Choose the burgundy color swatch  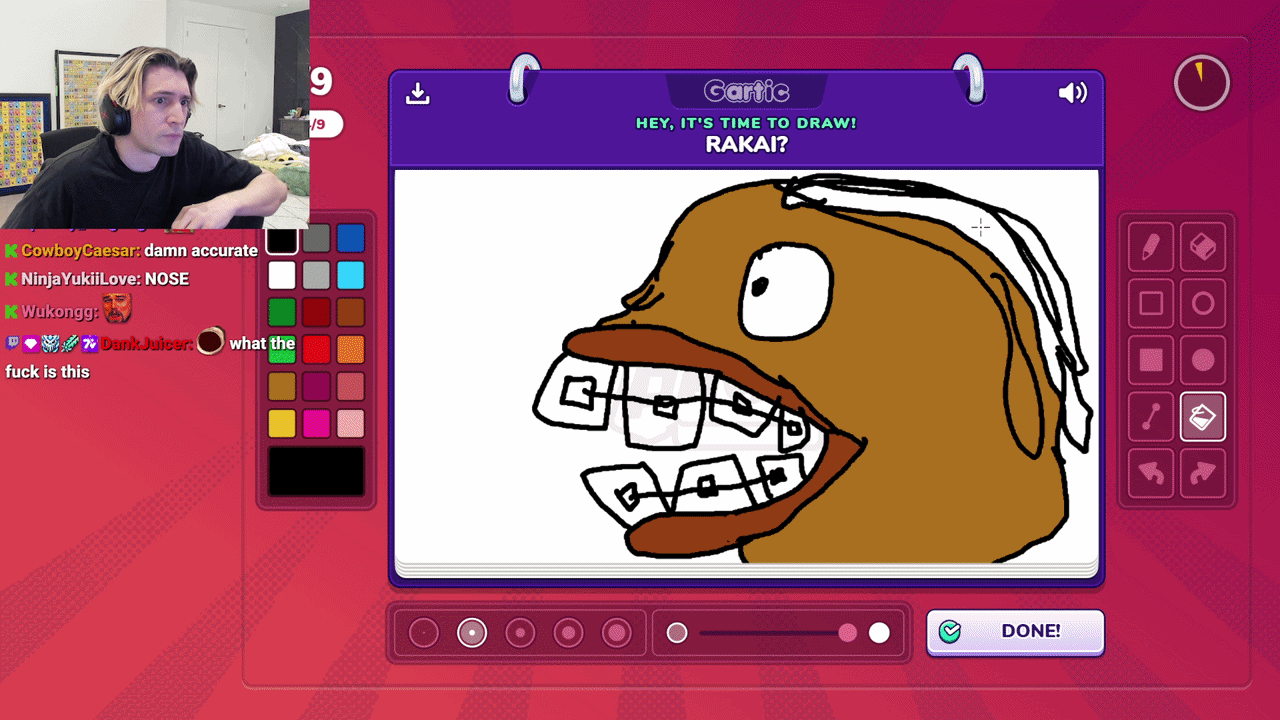316,386
